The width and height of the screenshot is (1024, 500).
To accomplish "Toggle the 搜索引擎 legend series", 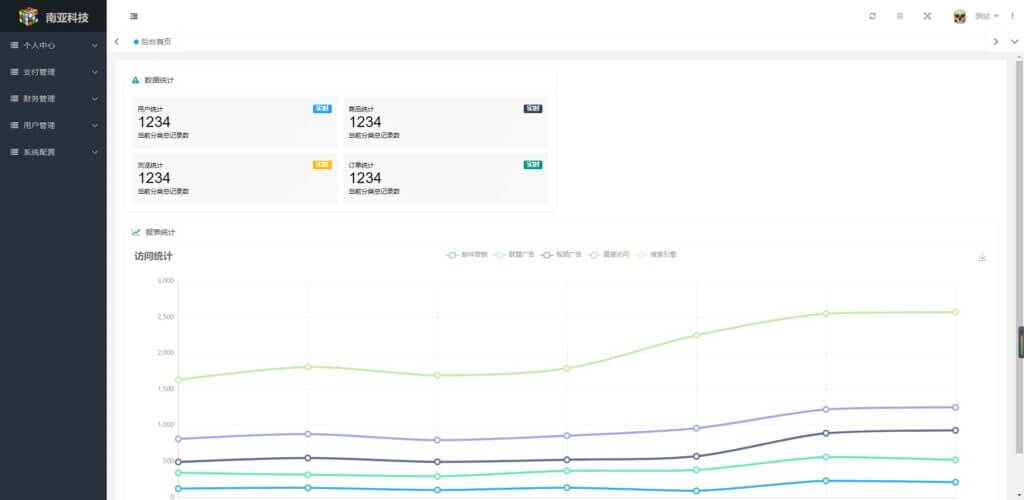I will click(656, 255).
